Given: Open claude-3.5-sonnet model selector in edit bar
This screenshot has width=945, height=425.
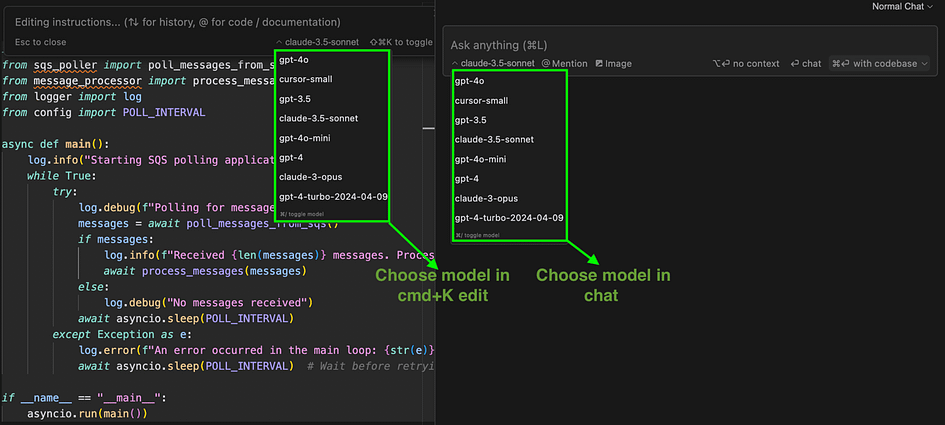Looking at the screenshot, I should [x=316, y=42].
